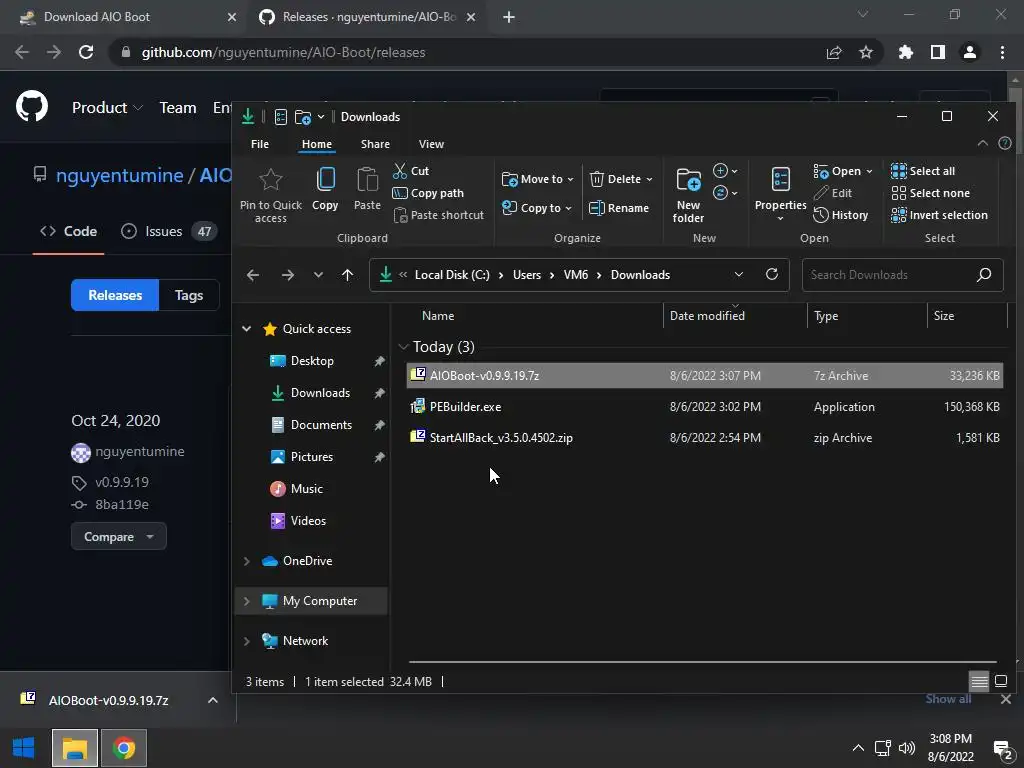Share this page from address bar

click(x=834, y=52)
